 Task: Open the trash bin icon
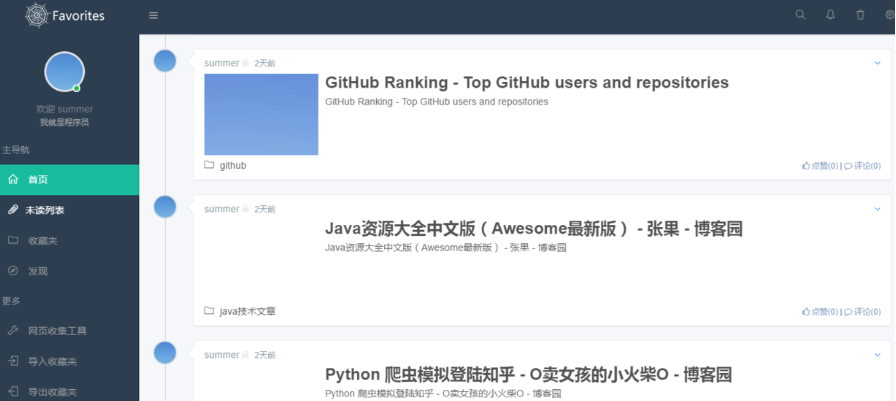point(860,15)
